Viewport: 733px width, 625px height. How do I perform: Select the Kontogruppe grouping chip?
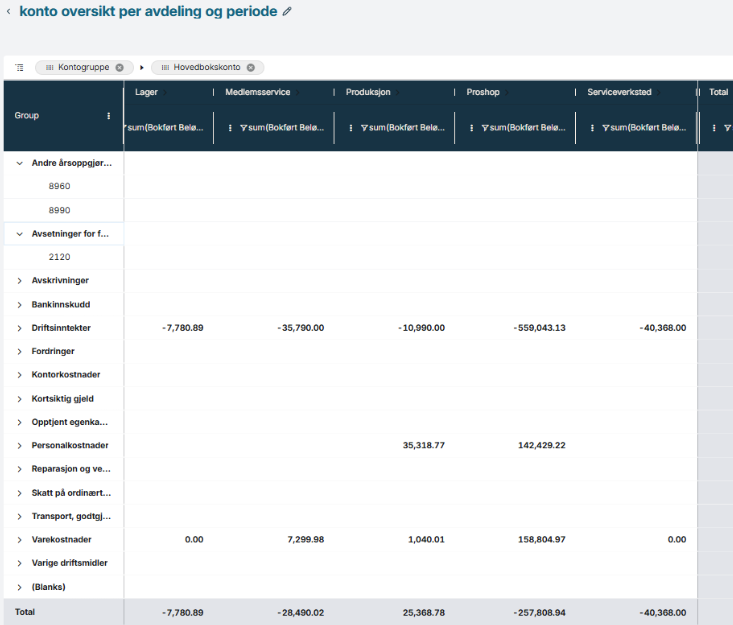point(78,67)
